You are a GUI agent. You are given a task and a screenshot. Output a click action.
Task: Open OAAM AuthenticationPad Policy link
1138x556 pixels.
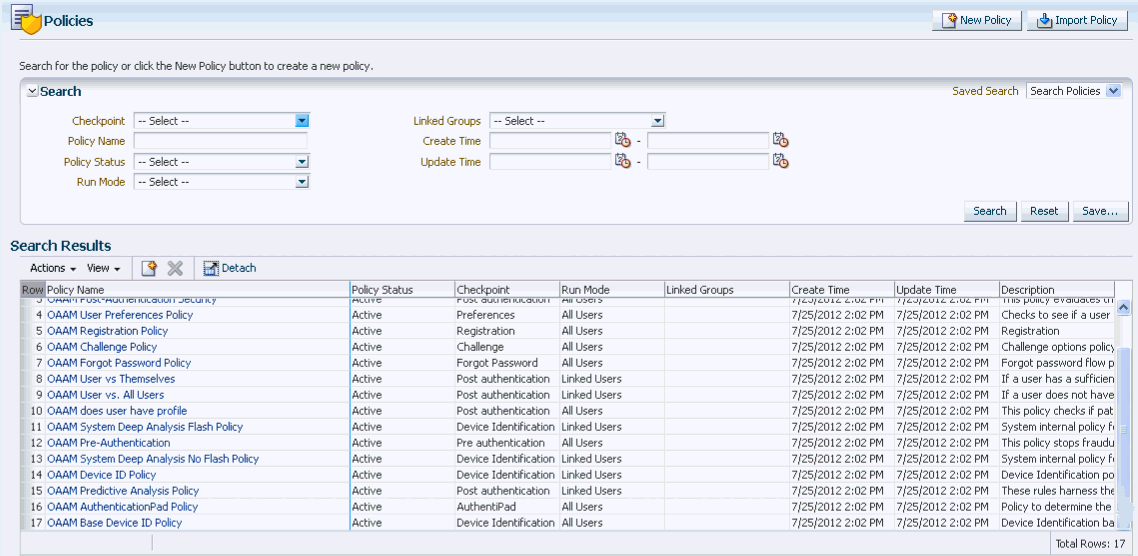(x=123, y=507)
